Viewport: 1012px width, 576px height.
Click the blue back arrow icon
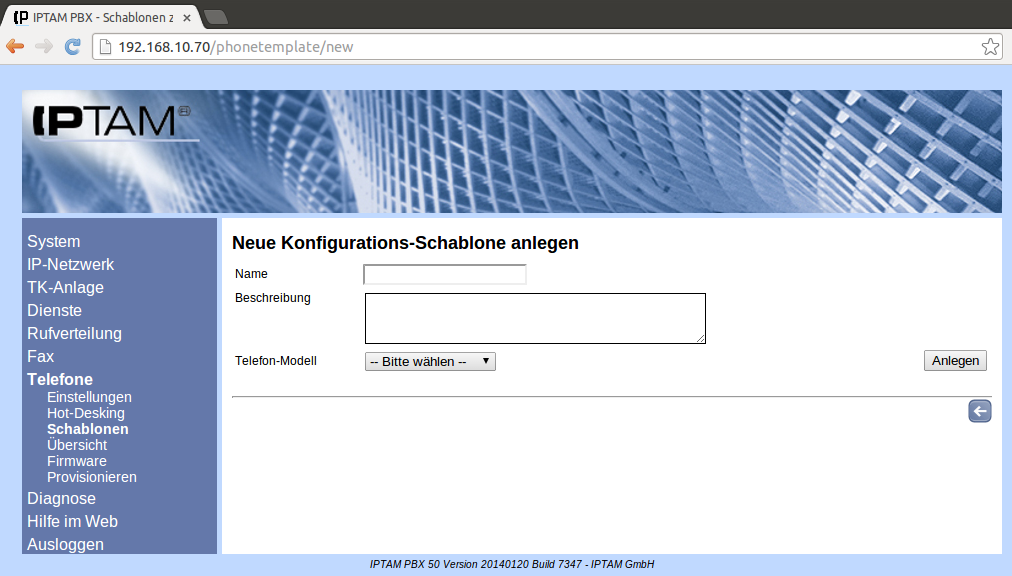(x=979, y=411)
